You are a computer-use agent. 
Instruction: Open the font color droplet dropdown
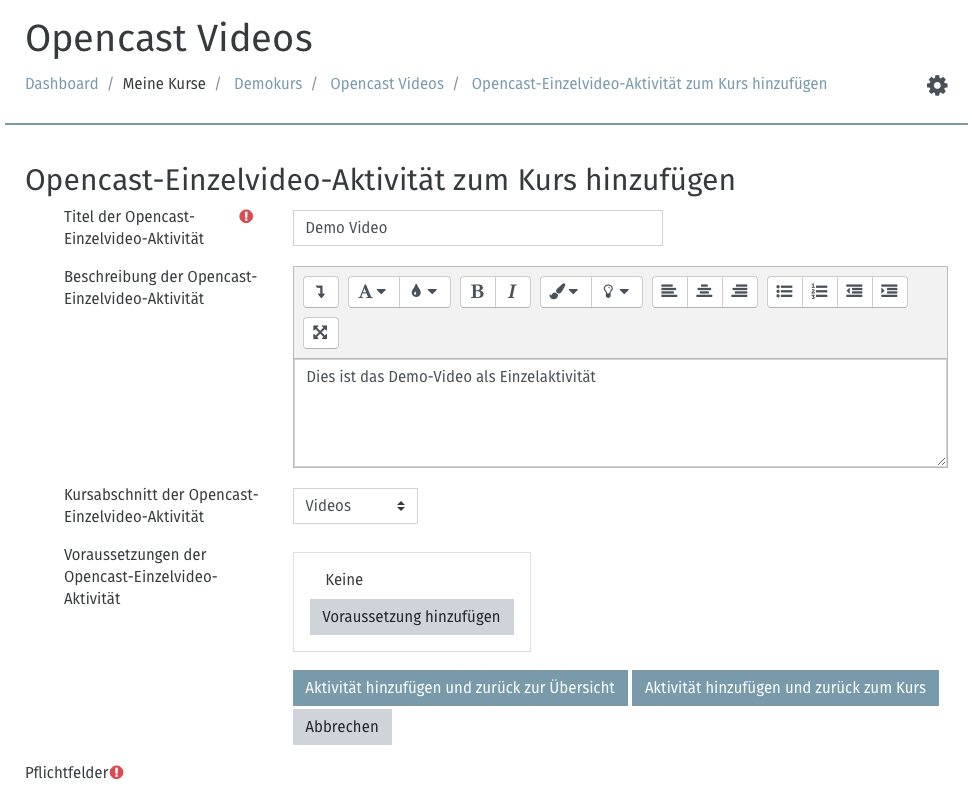[x=425, y=291]
